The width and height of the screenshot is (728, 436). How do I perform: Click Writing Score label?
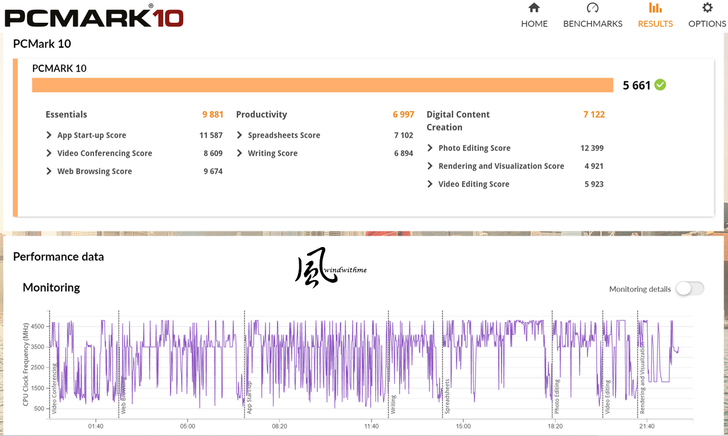point(273,153)
